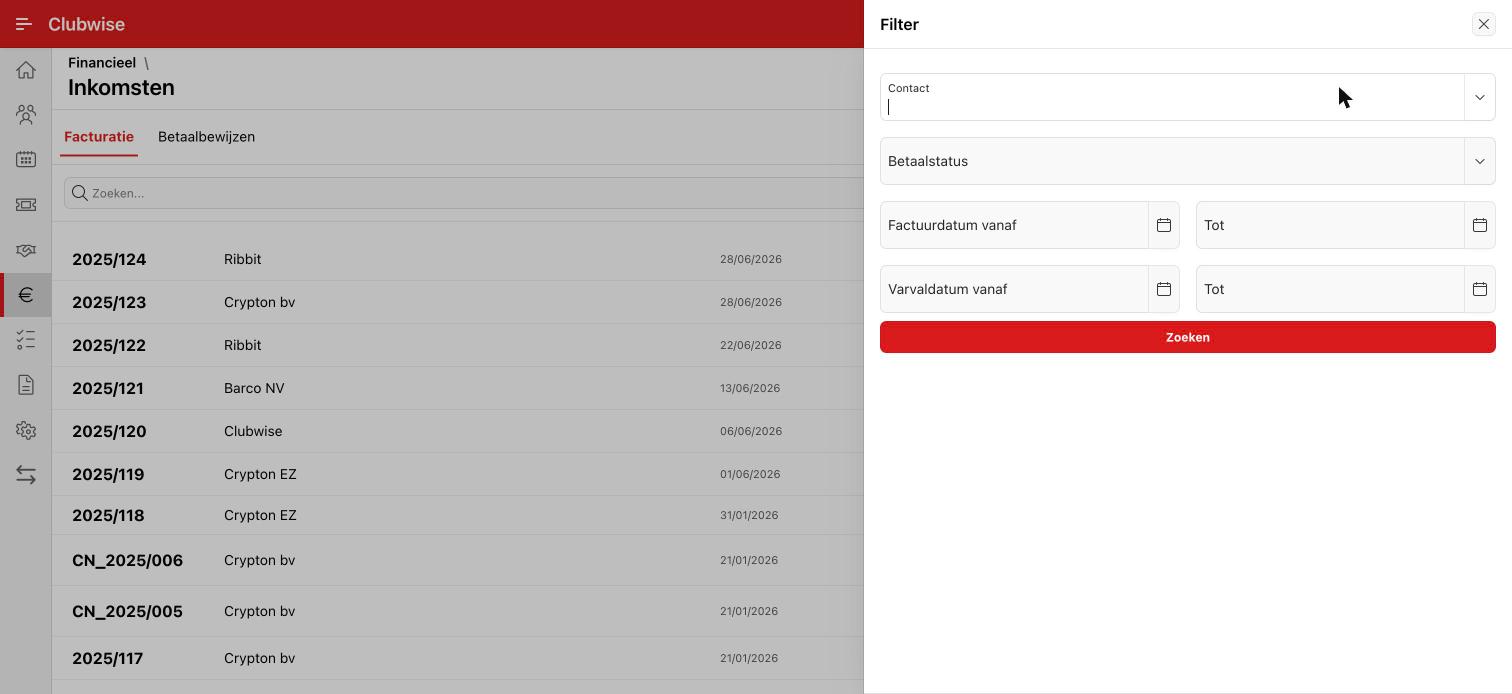Click the search magnifier icon
The image size is (1512, 694).
(x=80, y=193)
